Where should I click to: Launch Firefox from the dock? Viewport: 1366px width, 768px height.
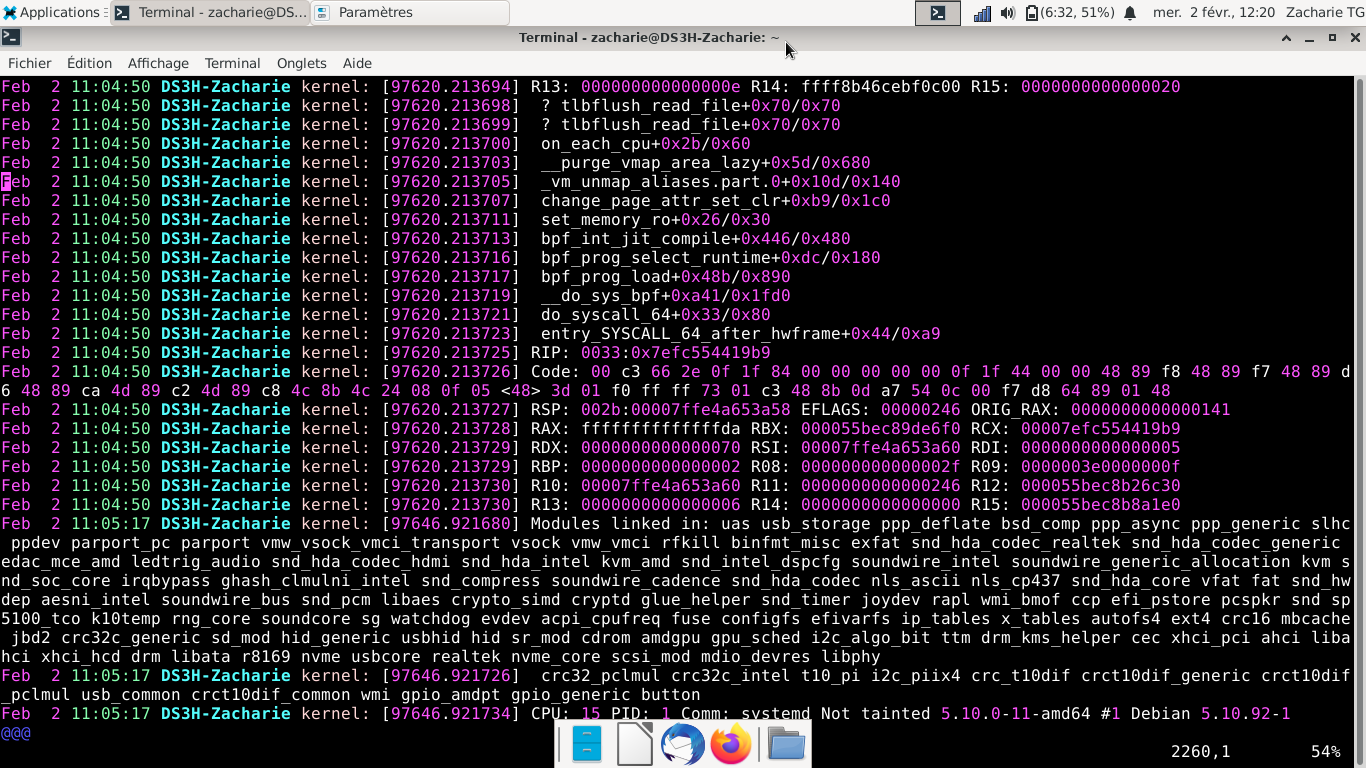click(731, 745)
